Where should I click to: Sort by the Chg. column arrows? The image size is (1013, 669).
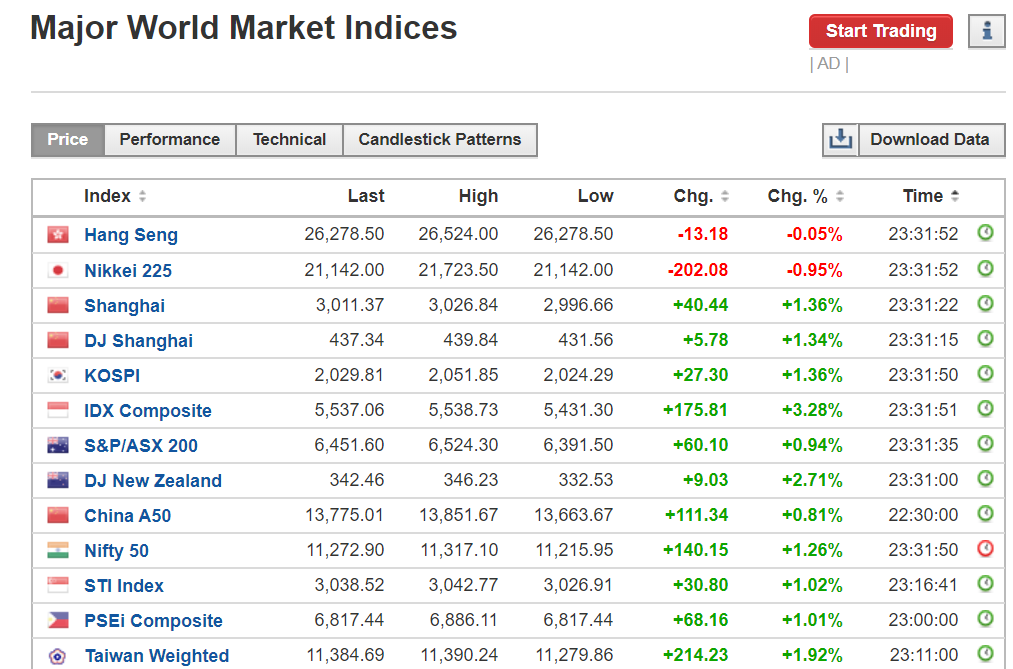(x=725, y=196)
